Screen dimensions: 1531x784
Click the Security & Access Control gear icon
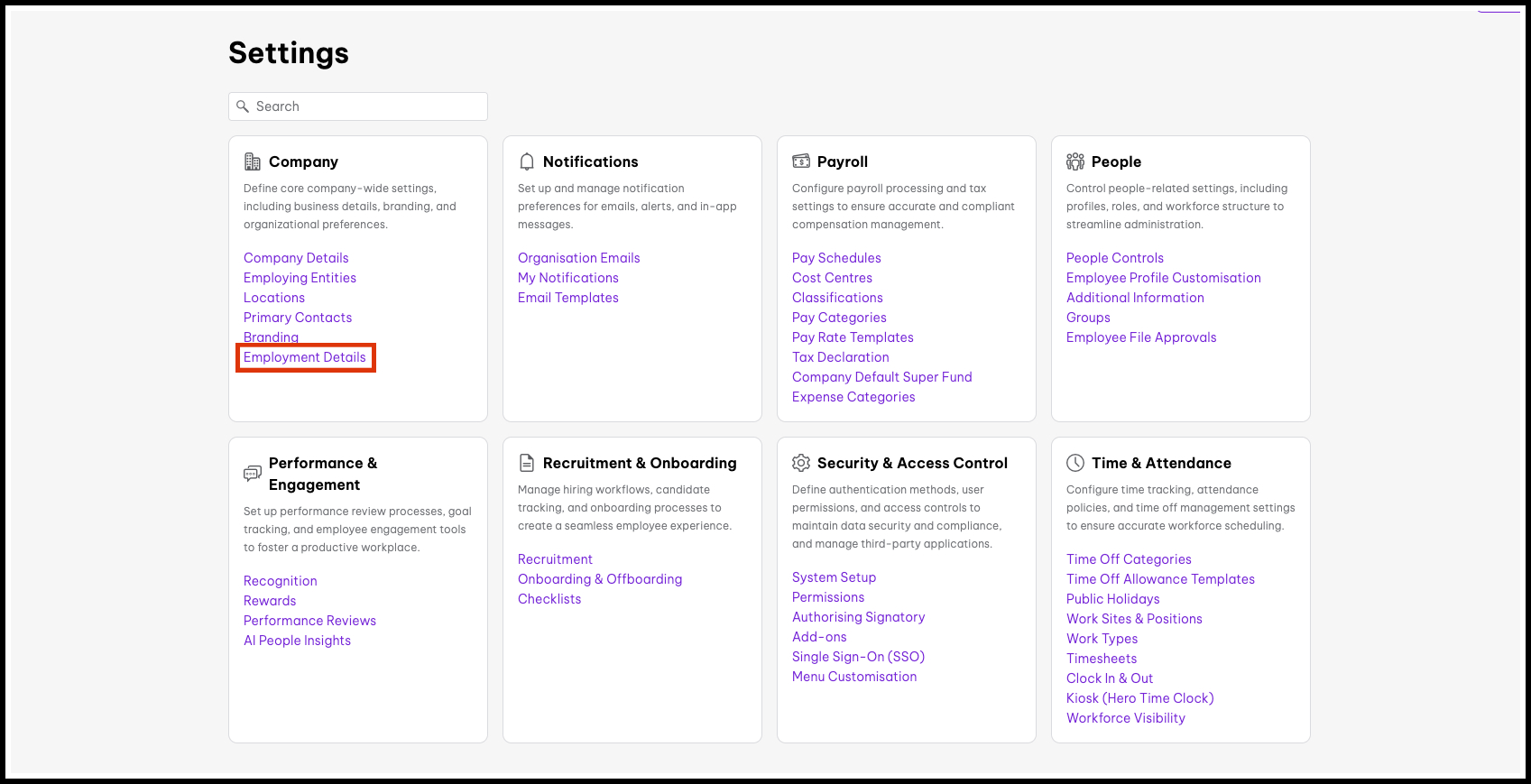801,463
